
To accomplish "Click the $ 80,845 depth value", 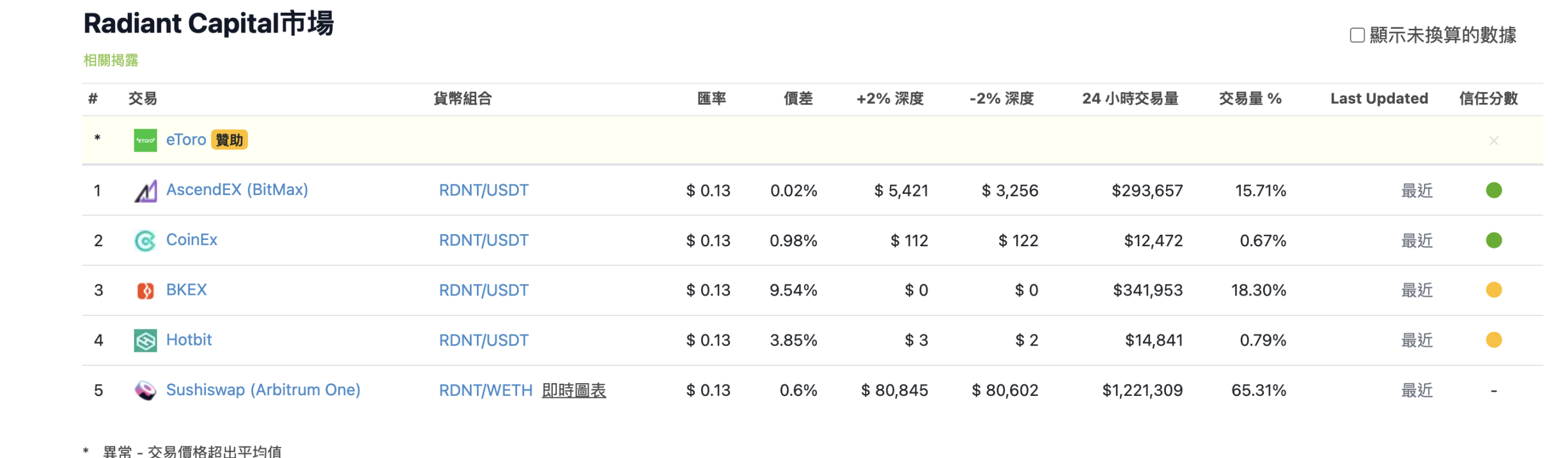I will [x=894, y=390].
